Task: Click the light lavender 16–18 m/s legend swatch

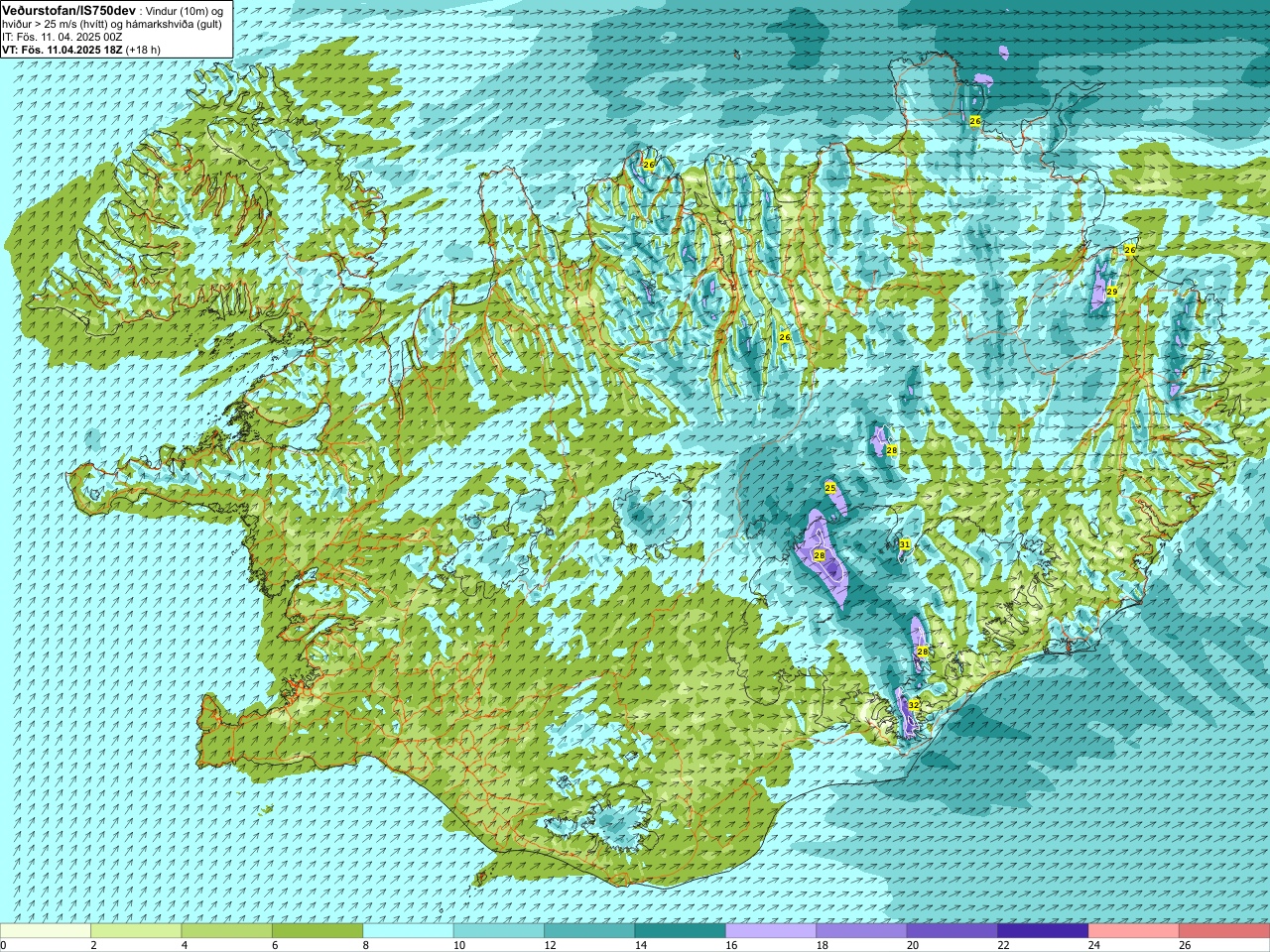Action: point(771,931)
